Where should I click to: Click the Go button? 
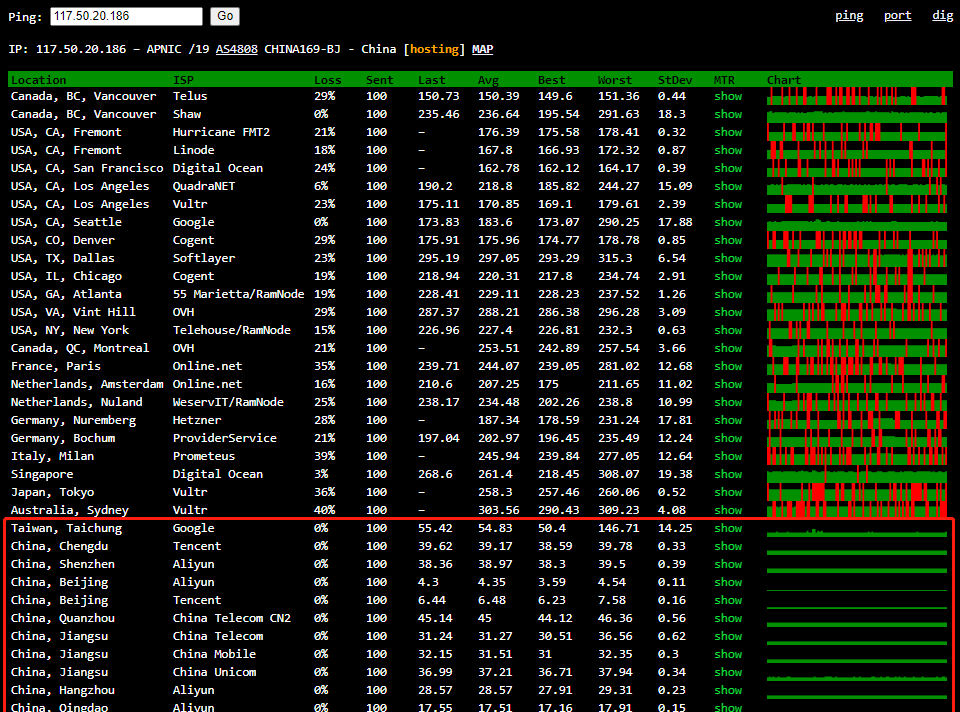click(x=225, y=17)
